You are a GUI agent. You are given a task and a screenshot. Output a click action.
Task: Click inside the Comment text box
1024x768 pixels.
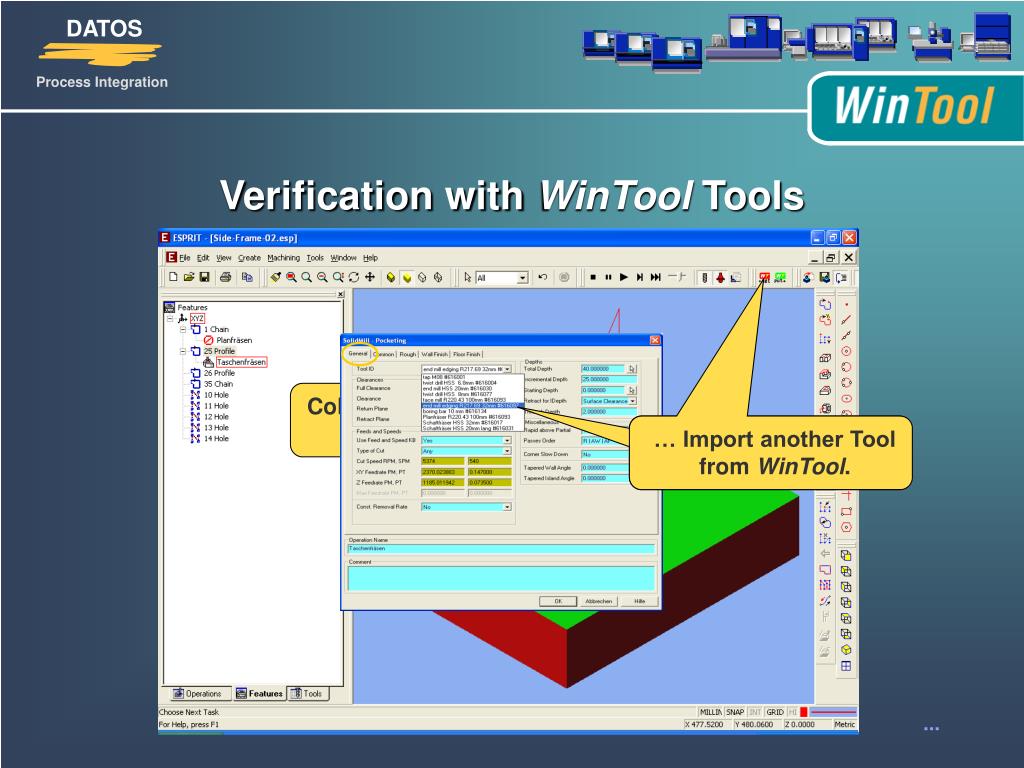point(501,579)
